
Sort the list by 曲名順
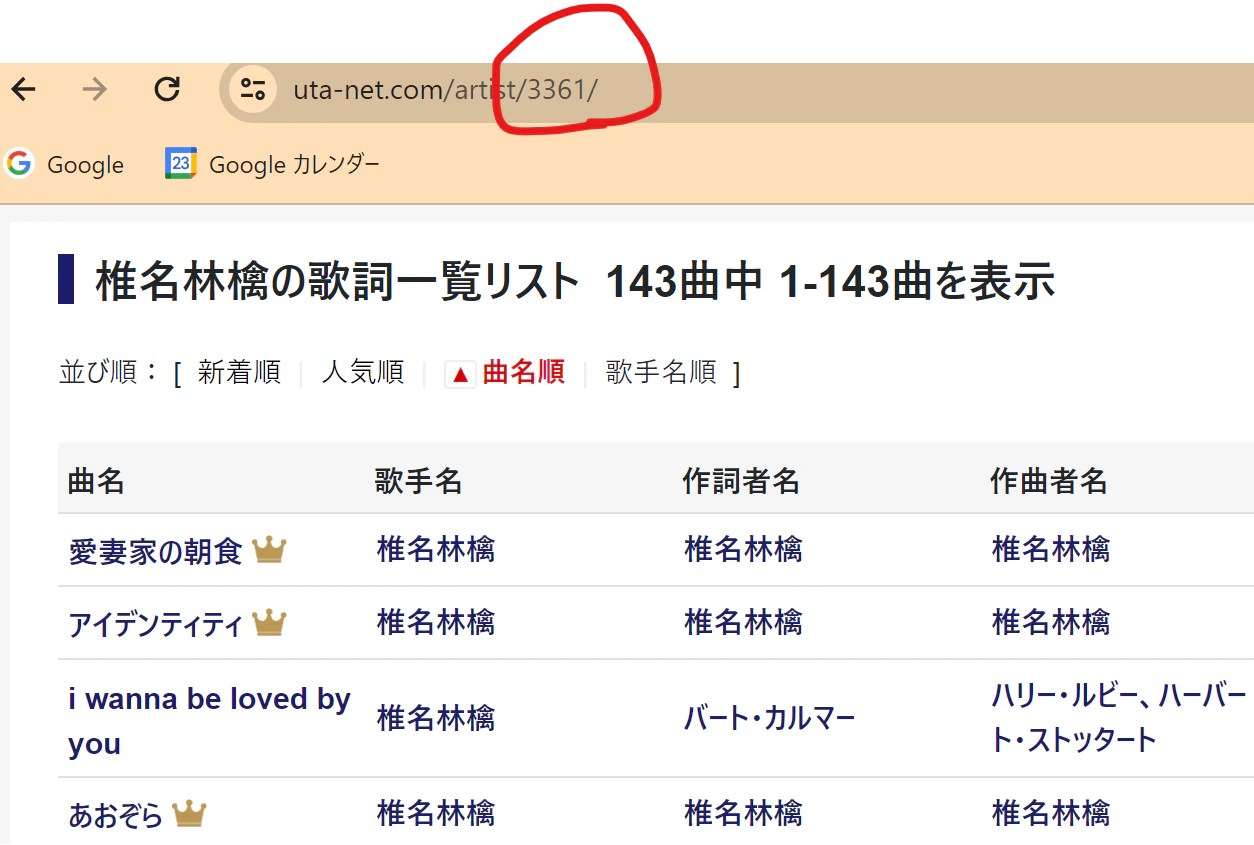coord(523,373)
